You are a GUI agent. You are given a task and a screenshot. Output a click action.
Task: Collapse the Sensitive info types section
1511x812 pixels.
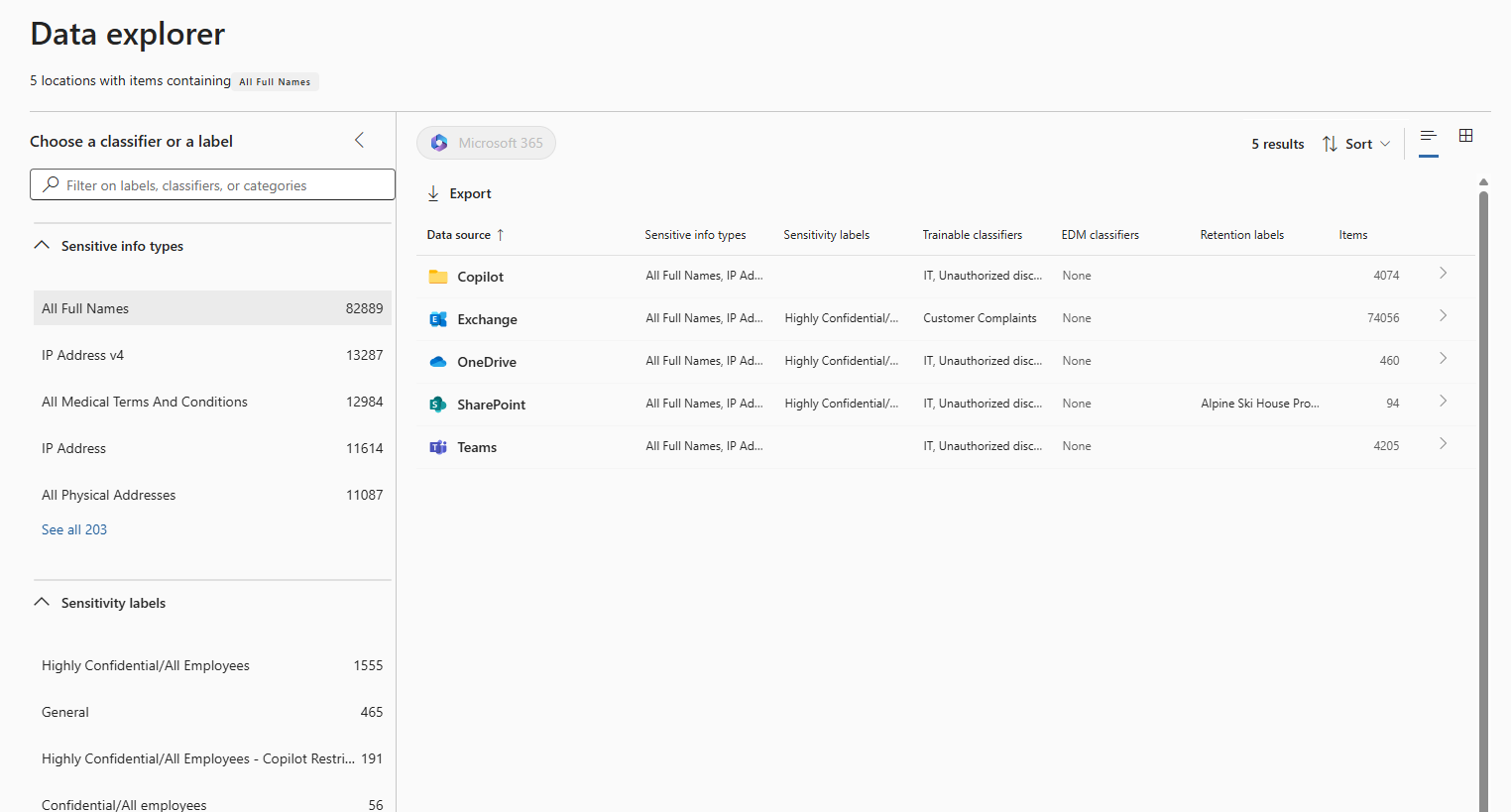[x=42, y=245]
